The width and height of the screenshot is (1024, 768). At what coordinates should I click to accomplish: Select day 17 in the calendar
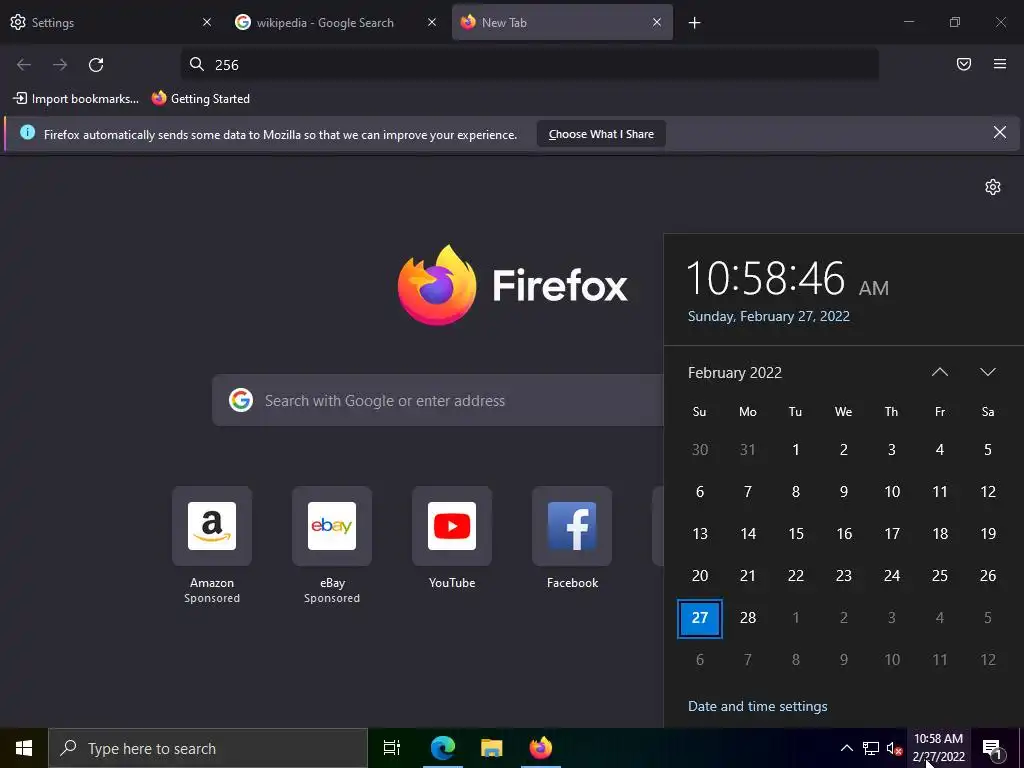pos(891,534)
